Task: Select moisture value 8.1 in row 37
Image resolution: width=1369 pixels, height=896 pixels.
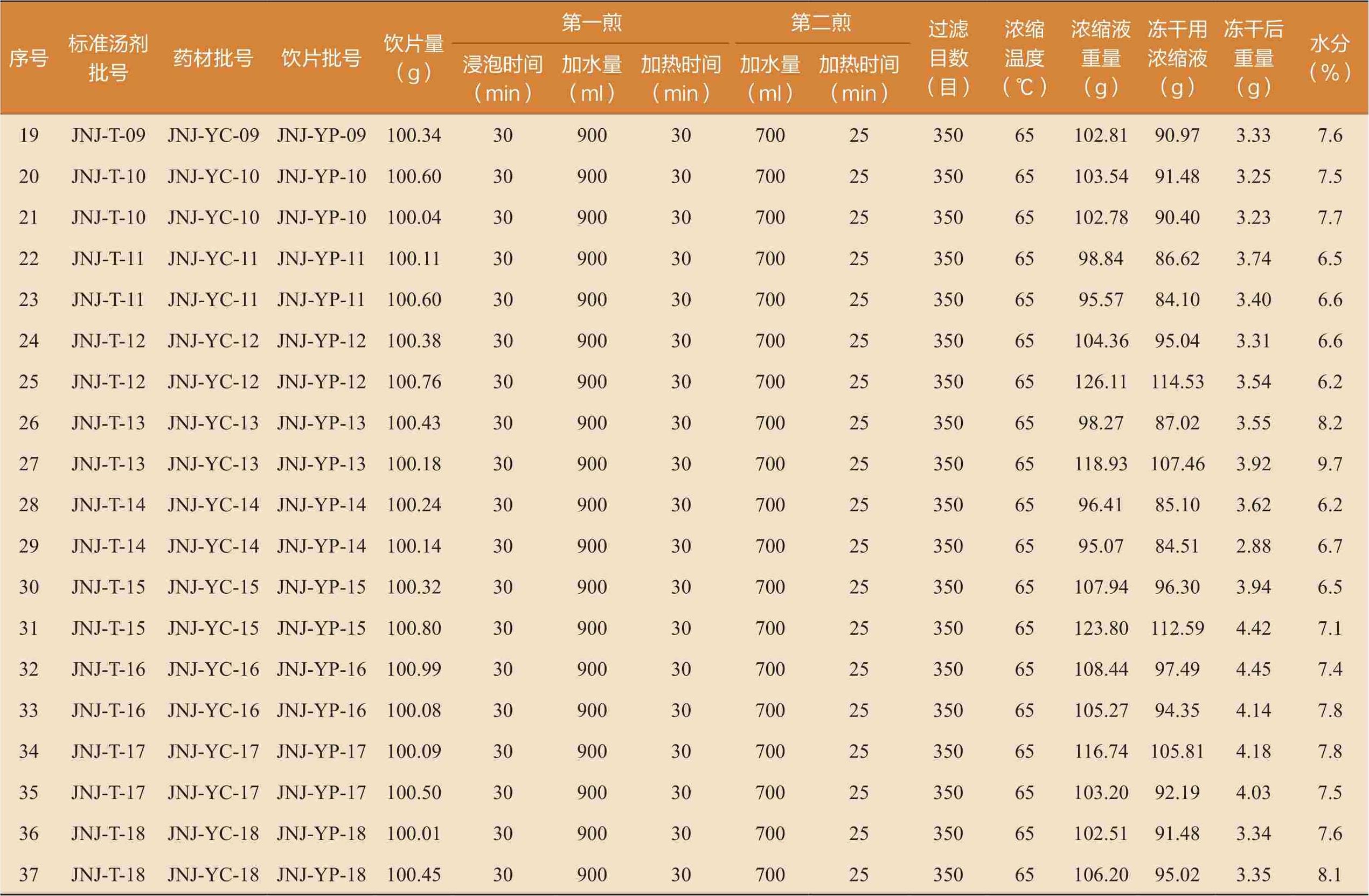Action: pos(1330,875)
